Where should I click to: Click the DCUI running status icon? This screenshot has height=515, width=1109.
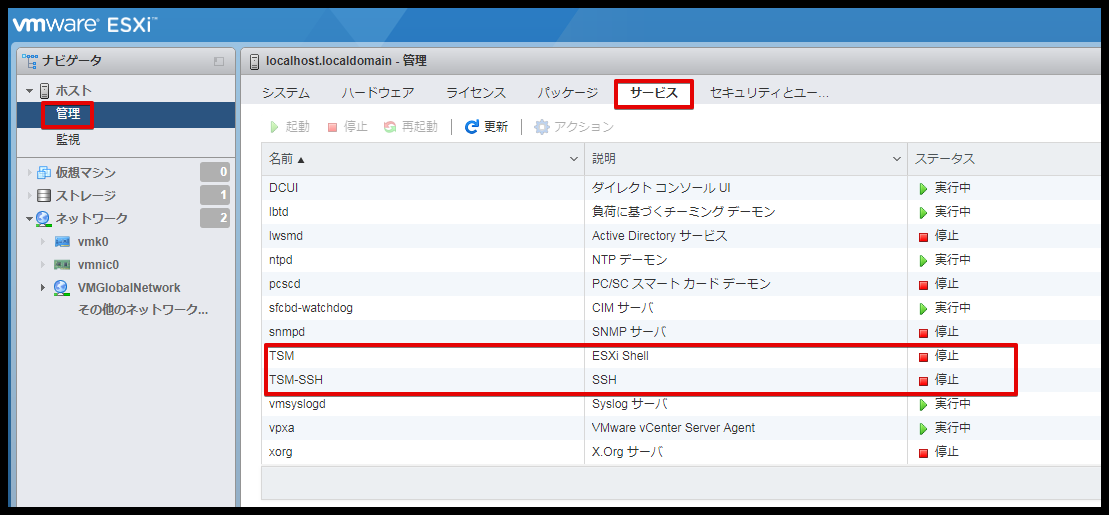(923, 189)
